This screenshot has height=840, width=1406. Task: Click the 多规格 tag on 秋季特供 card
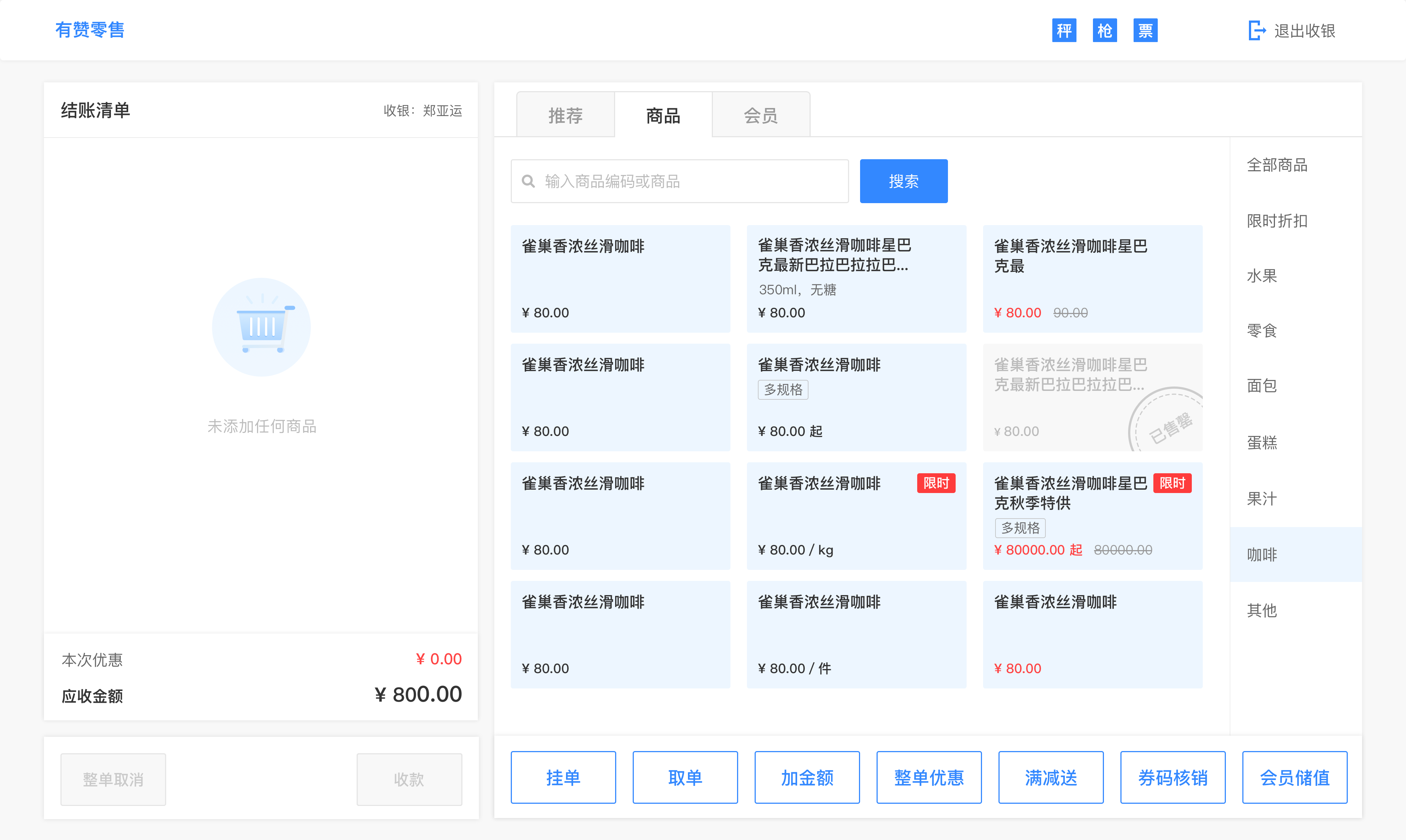coord(1020,527)
